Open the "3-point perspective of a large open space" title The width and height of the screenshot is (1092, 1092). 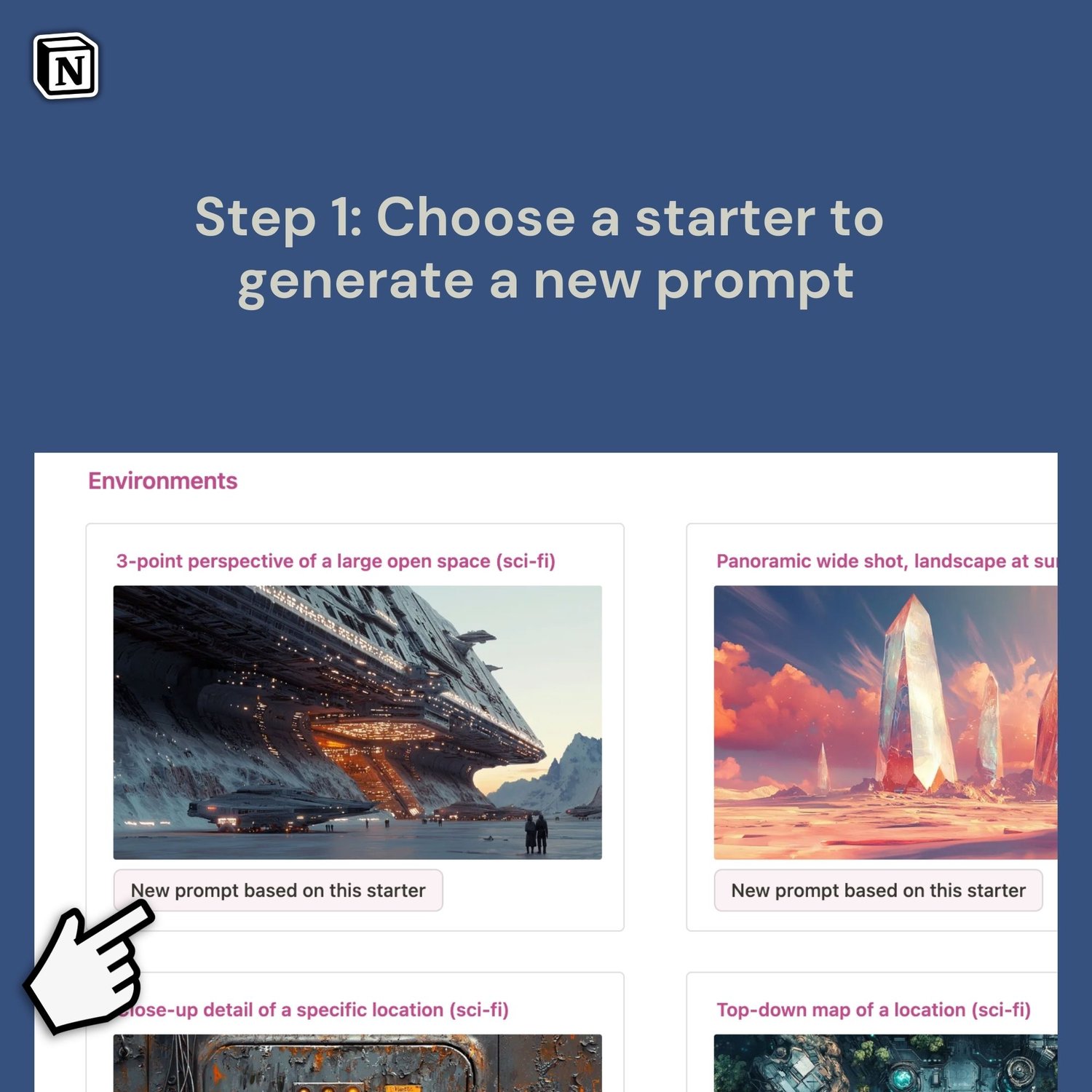[x=336, y=561]
